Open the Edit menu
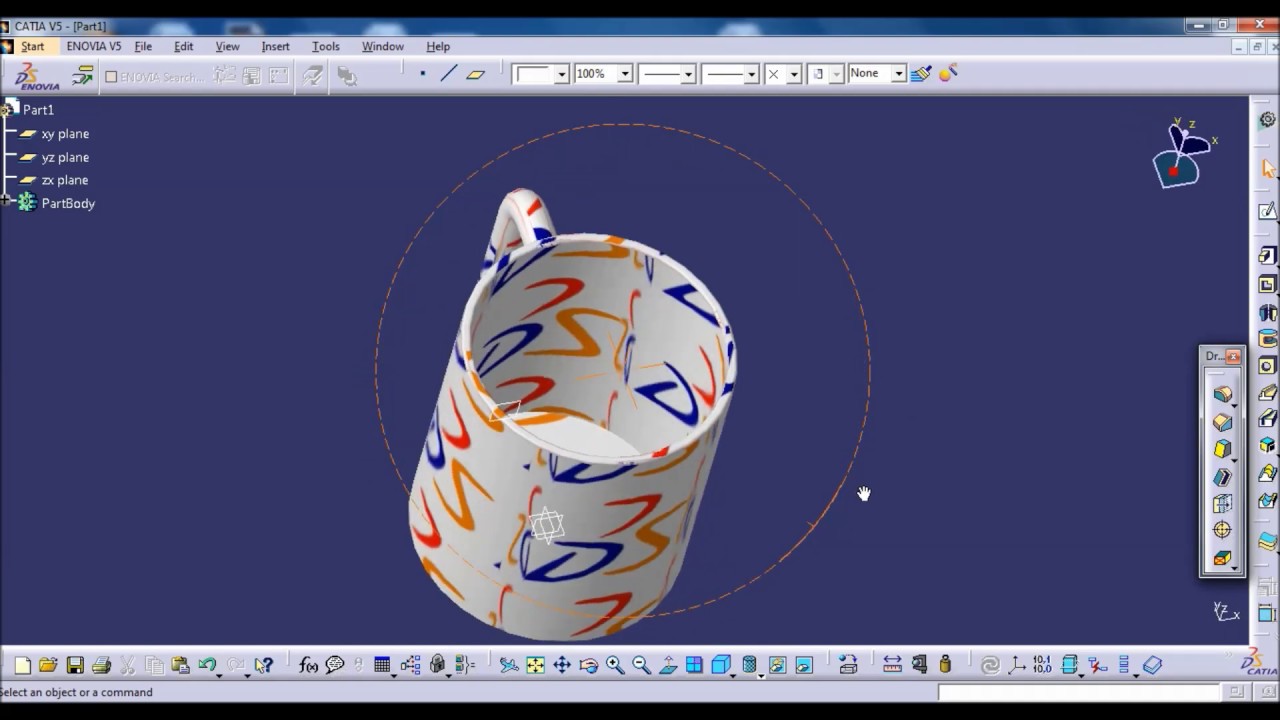Screen dimensions: 1280x720 pyautogui.click(x=184, y=46)
